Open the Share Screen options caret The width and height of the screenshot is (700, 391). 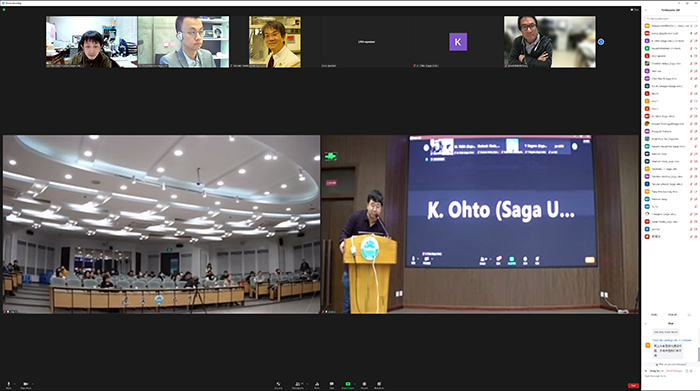coord(355,384)
